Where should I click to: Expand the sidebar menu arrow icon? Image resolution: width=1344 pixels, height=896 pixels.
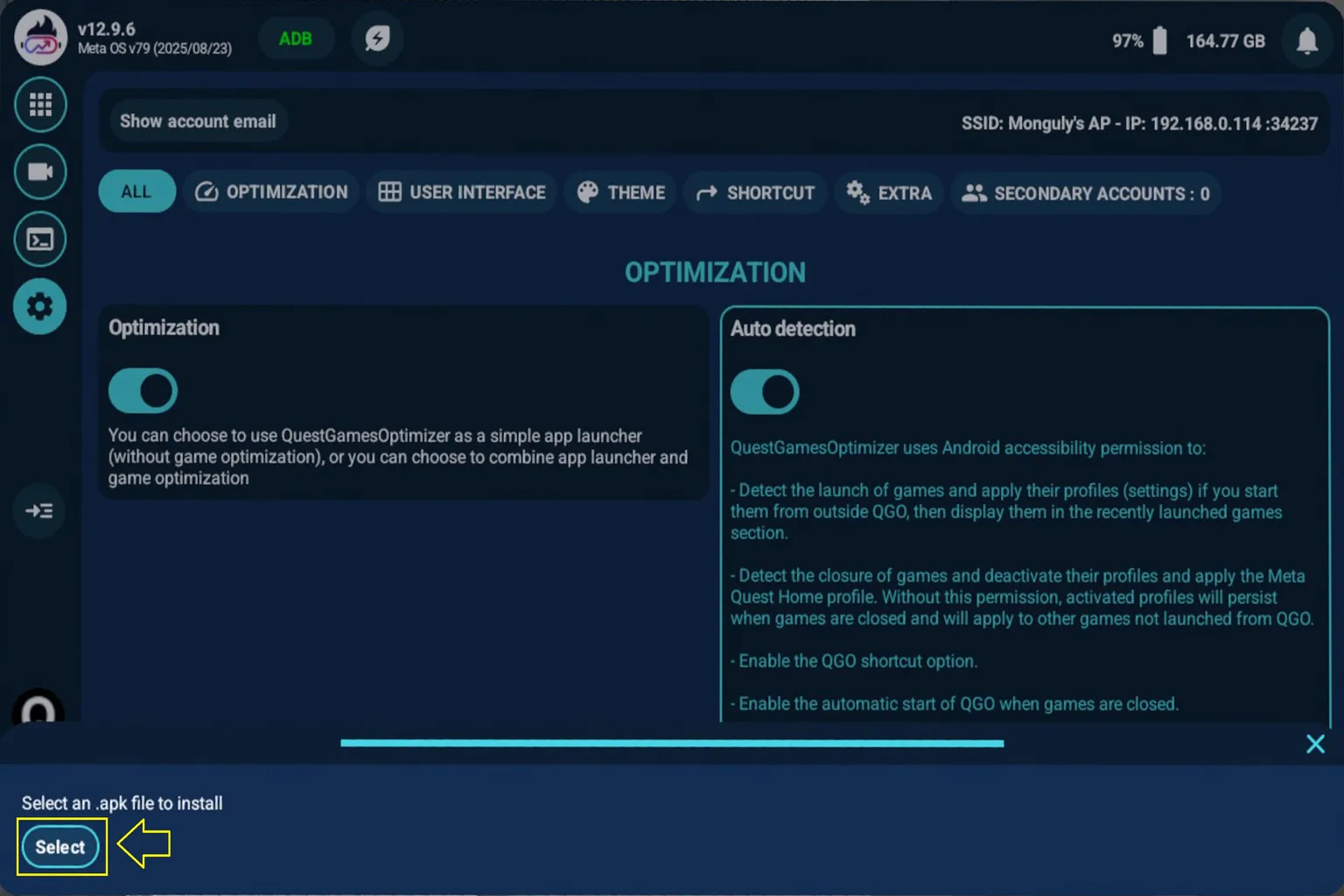tap(39, 510)
